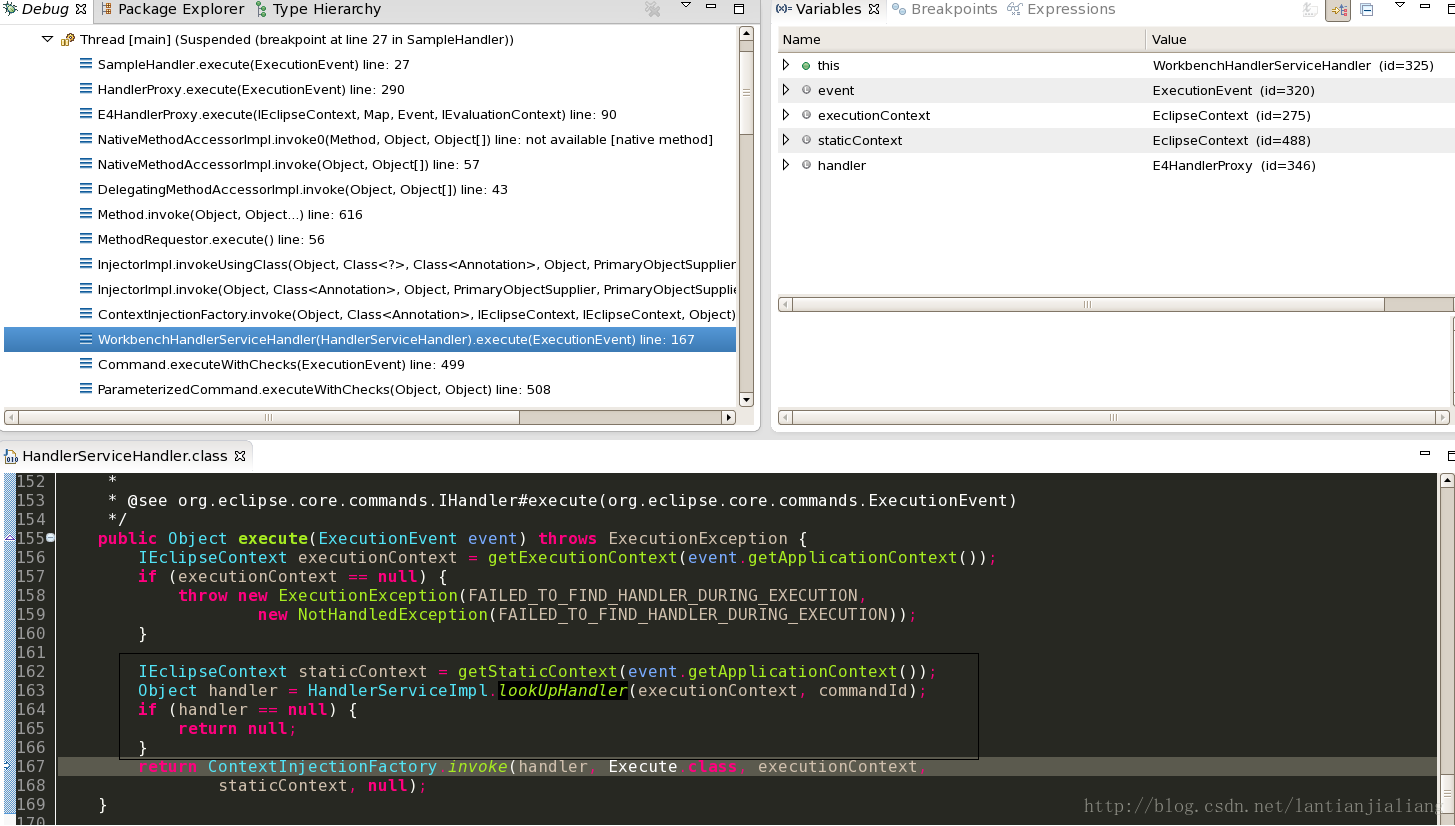The image size is (1455, 826).
Task: Click the Debug view tab icon
Action: pos(10,9)
